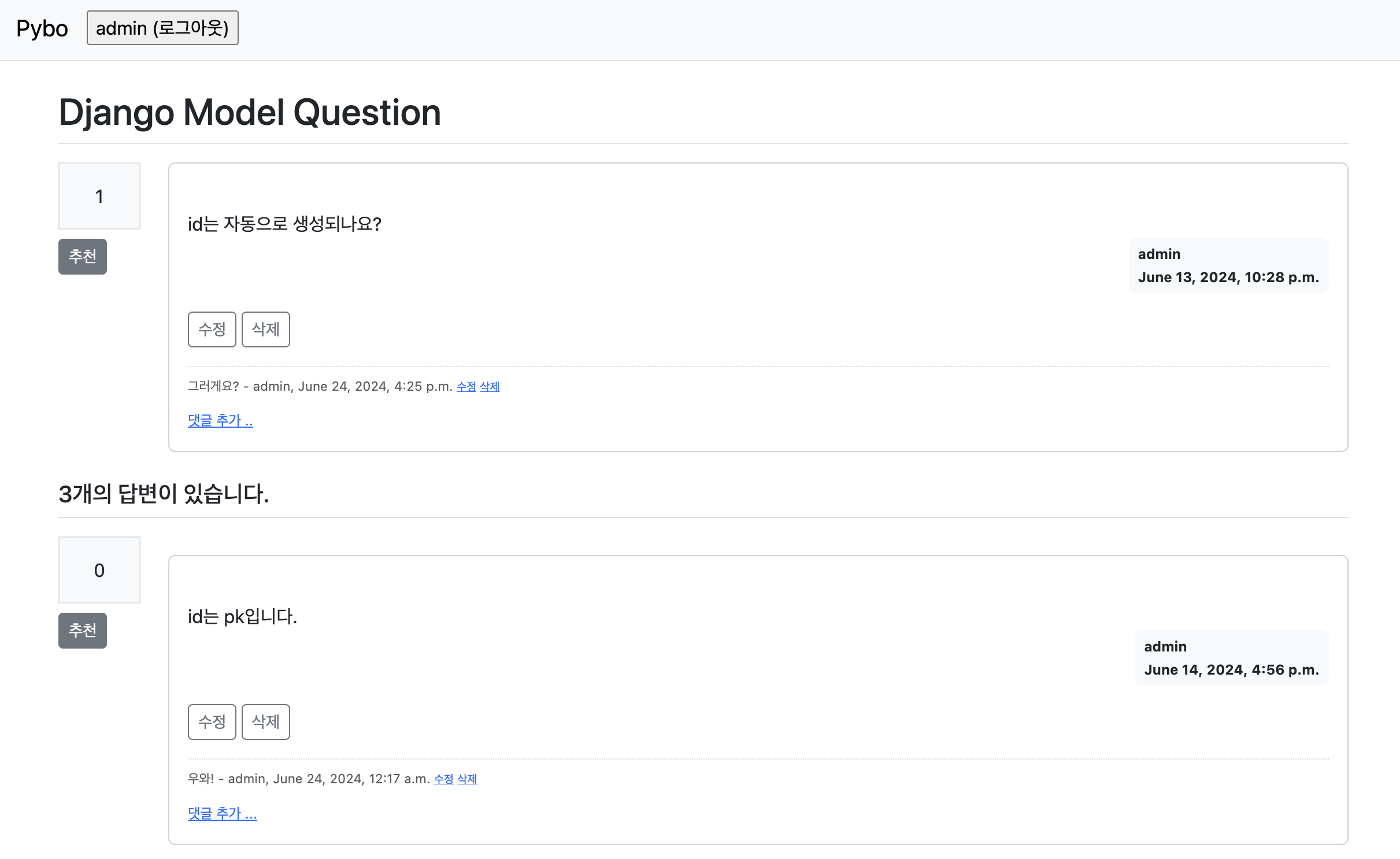Click 수정 button on the 'id는 pk입니다.' answer
Viewport: 1400px width, 859px height.
[212, 722]
